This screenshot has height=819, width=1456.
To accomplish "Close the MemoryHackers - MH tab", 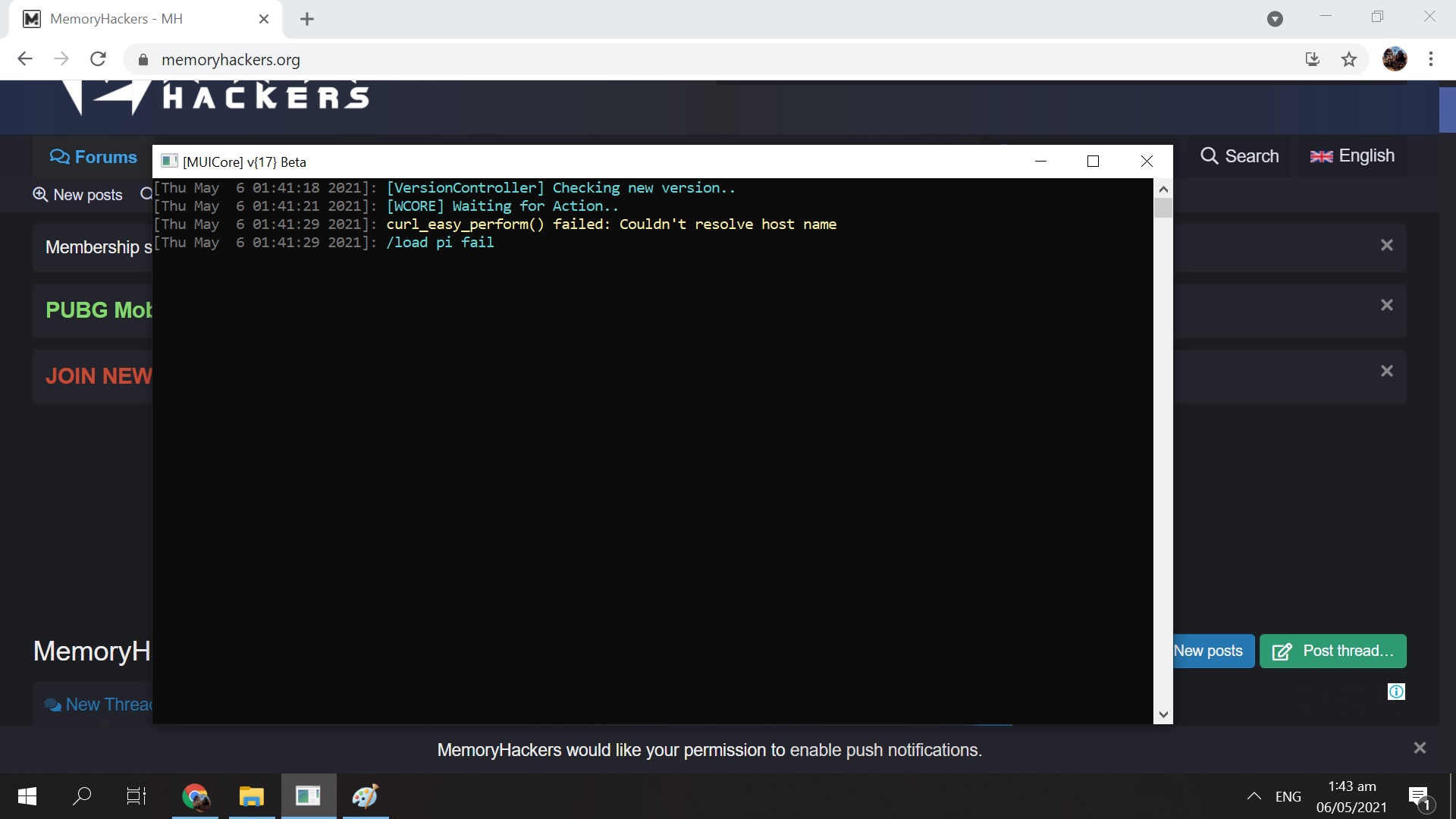I will pyautogui.click(x=264, y=19).
